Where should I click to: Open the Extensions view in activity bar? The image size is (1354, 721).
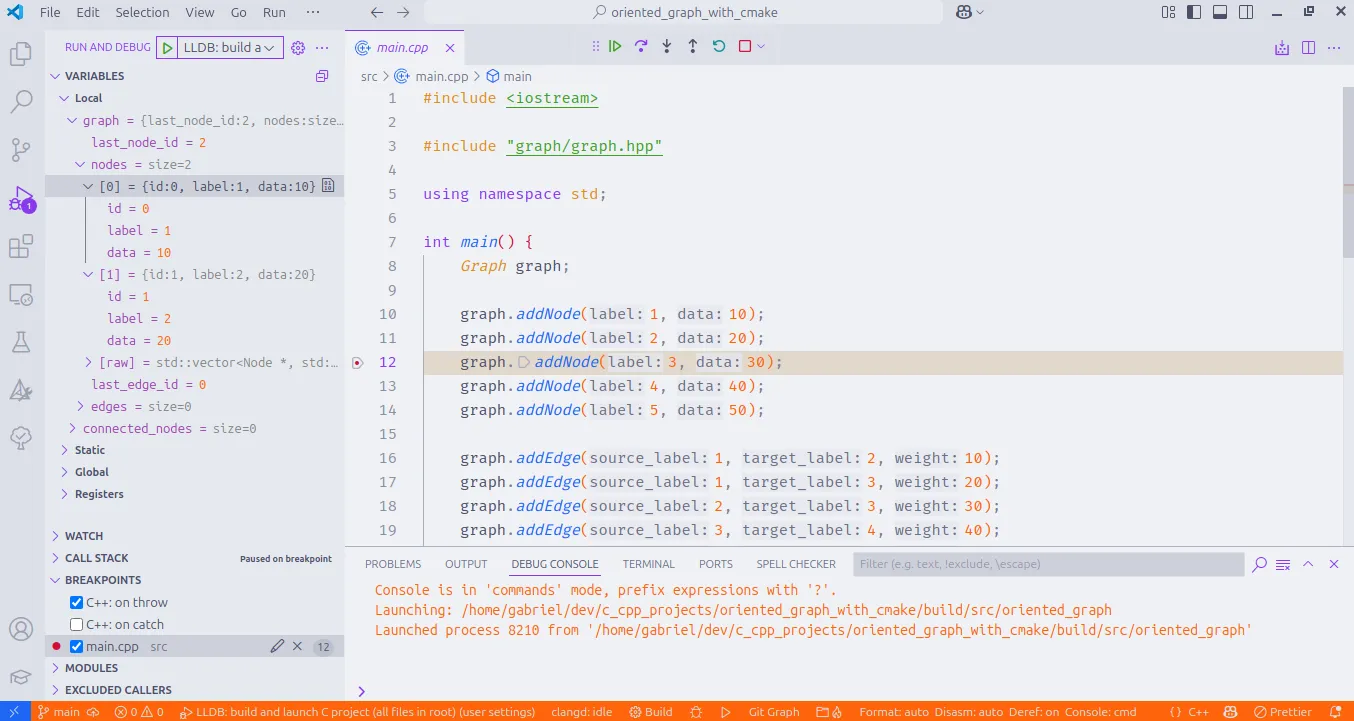coord(21,246)
